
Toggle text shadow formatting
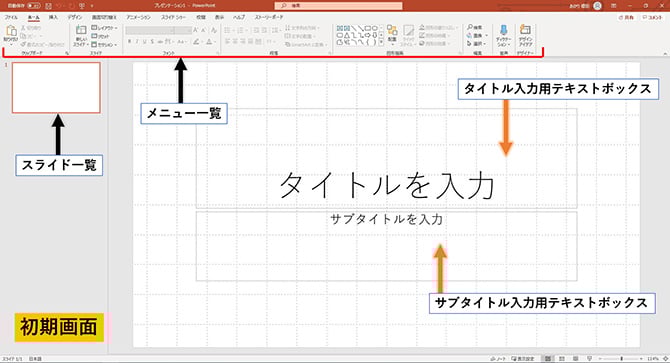click(x=152, y=42)
